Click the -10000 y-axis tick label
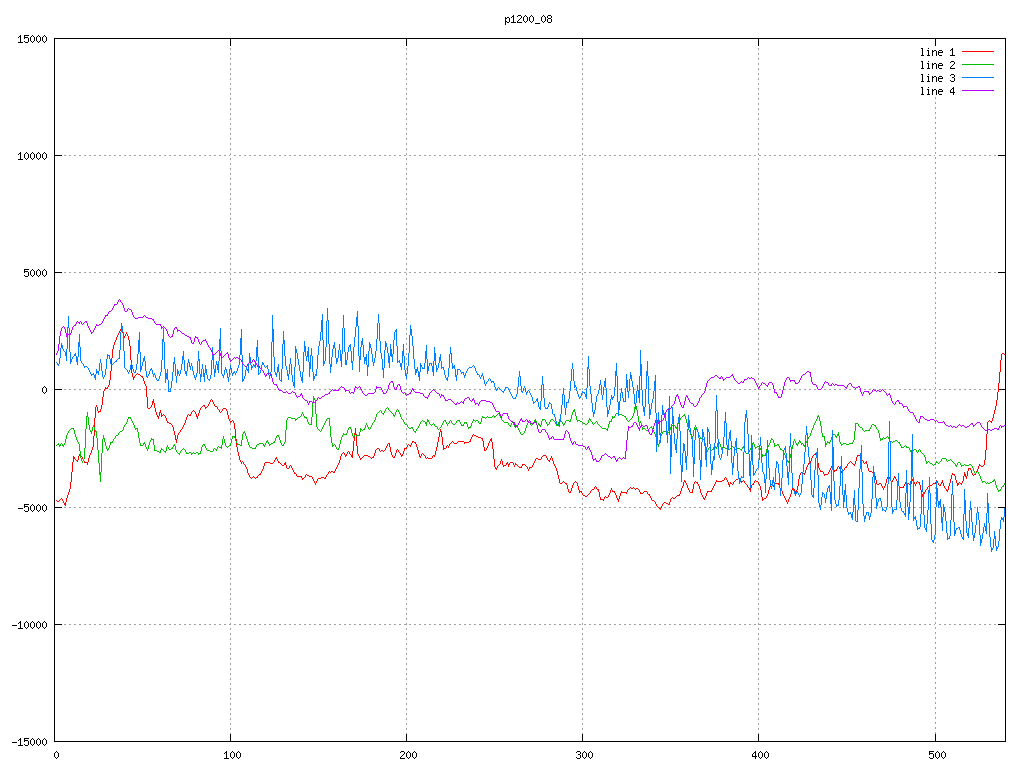Viewport: 1024px width, 768px height. (28, 624)
